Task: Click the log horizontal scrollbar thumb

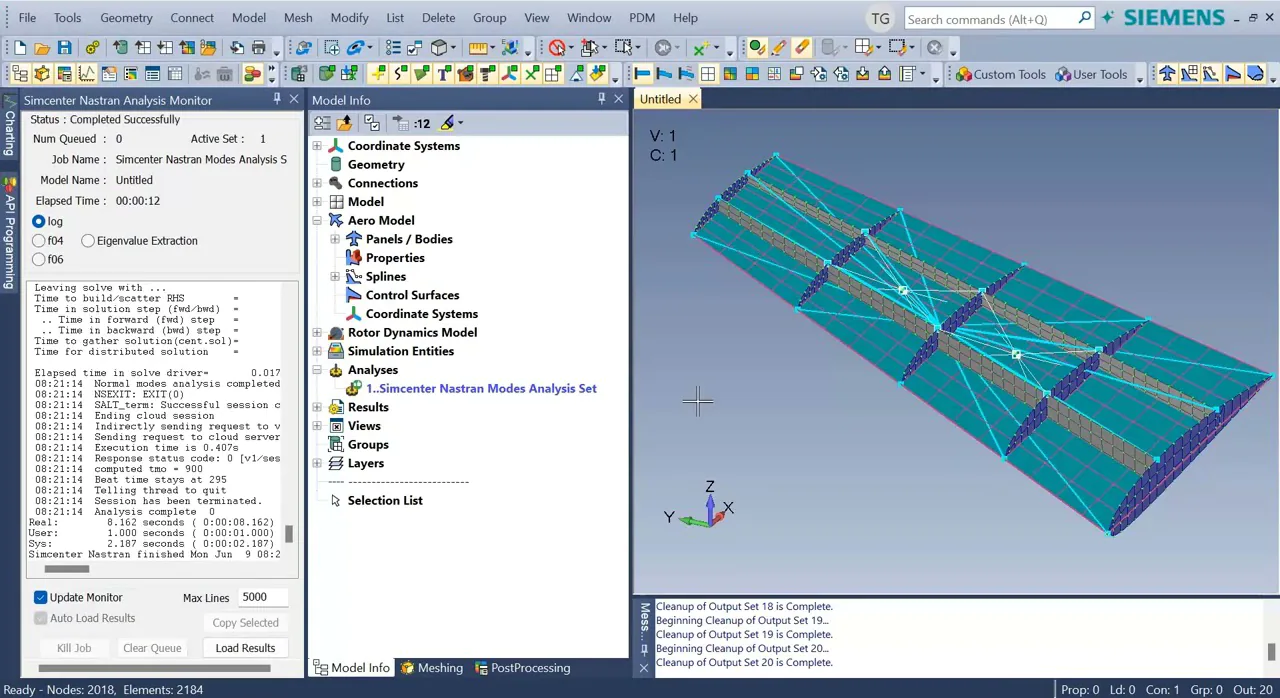Action: point(67,569)
